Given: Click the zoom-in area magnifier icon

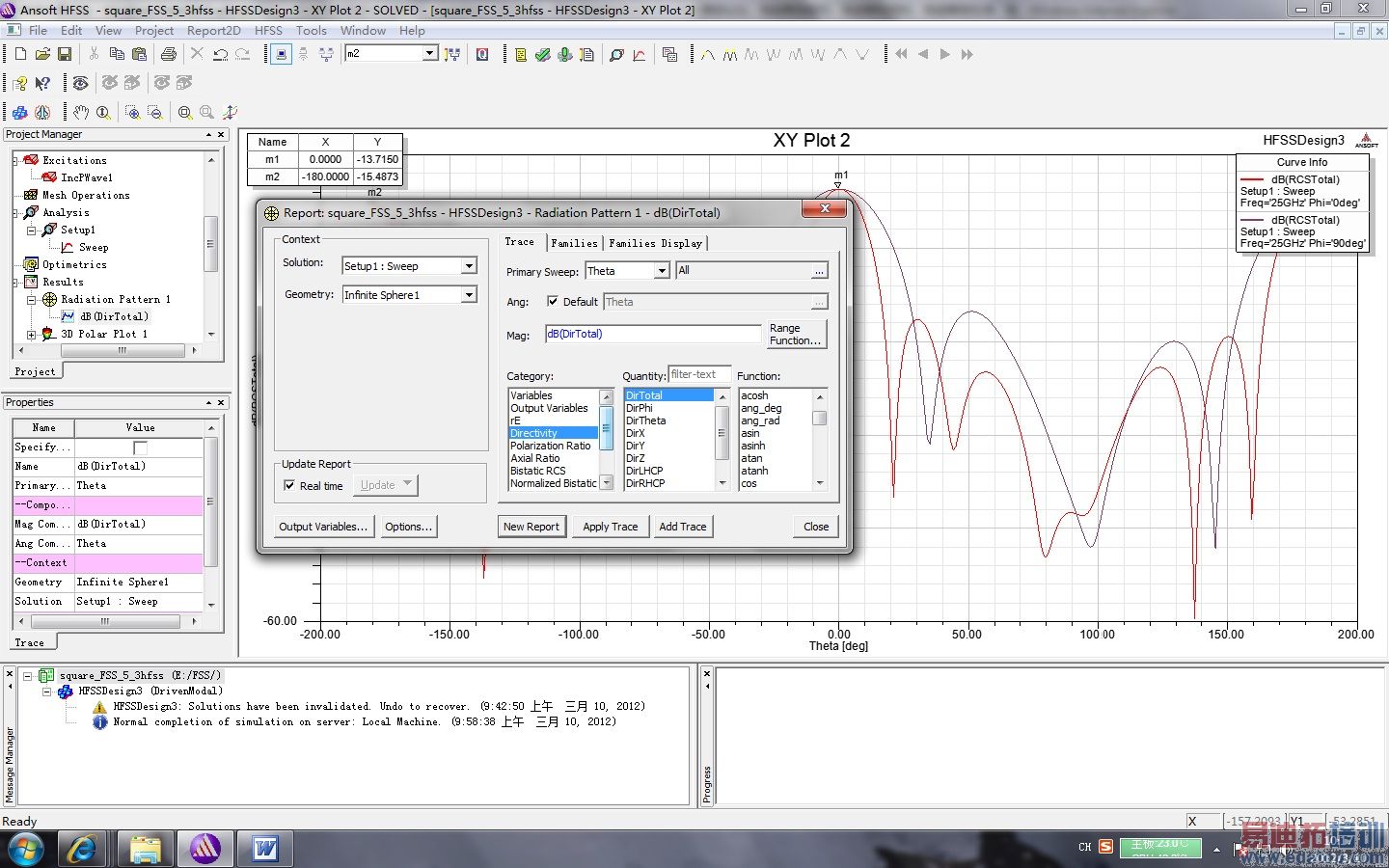Looking at the screenshot, I should coord(132,113).
